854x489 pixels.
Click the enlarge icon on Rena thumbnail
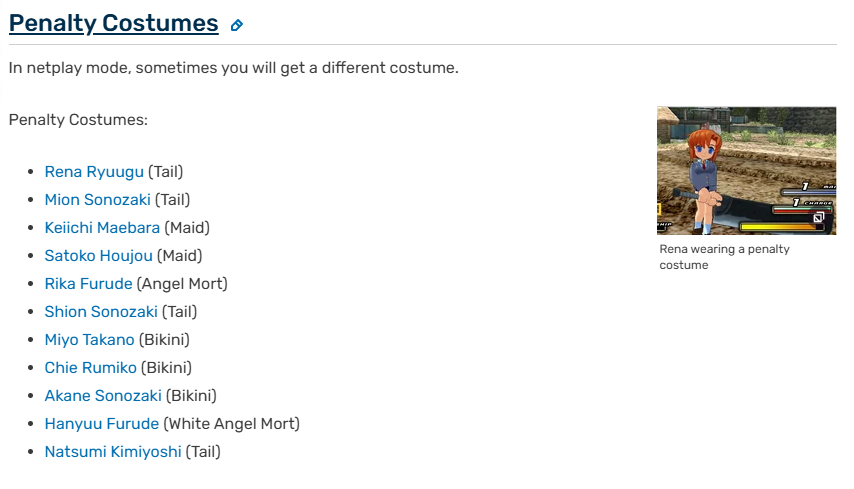pyautogui.click(x=818, y=217)
